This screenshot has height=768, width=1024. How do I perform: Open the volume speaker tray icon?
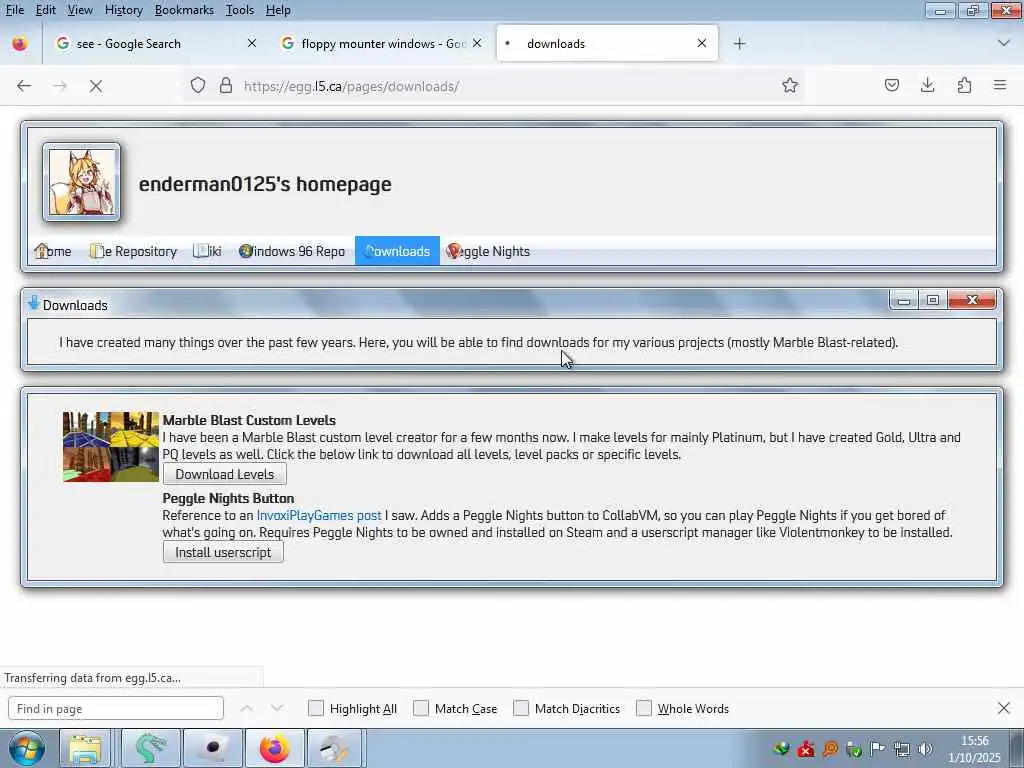tap(925, 748)
